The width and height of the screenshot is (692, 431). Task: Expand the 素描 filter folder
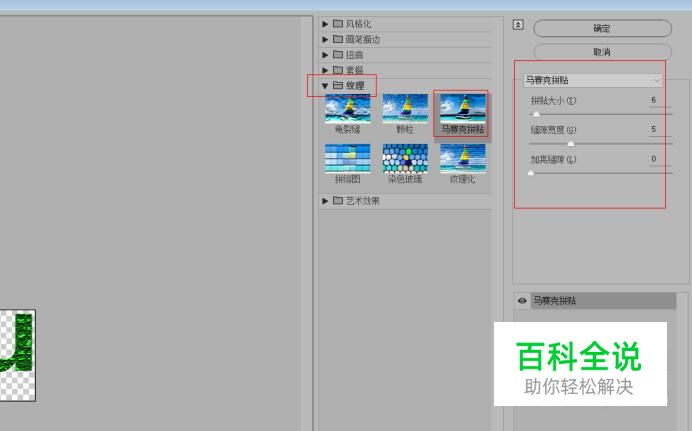(x=325, y=70)
